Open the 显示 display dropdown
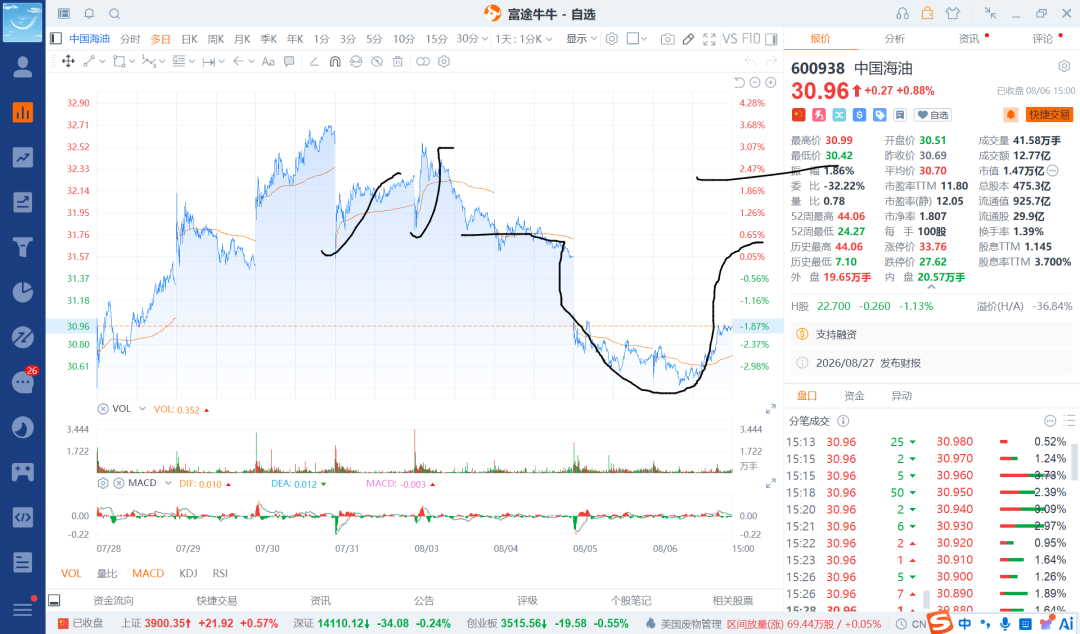Screen dimensions: 1080x634 coord(581,39)
